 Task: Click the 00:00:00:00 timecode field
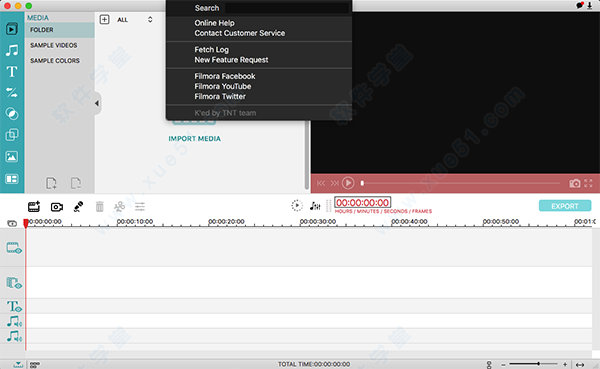pos(362,202)
